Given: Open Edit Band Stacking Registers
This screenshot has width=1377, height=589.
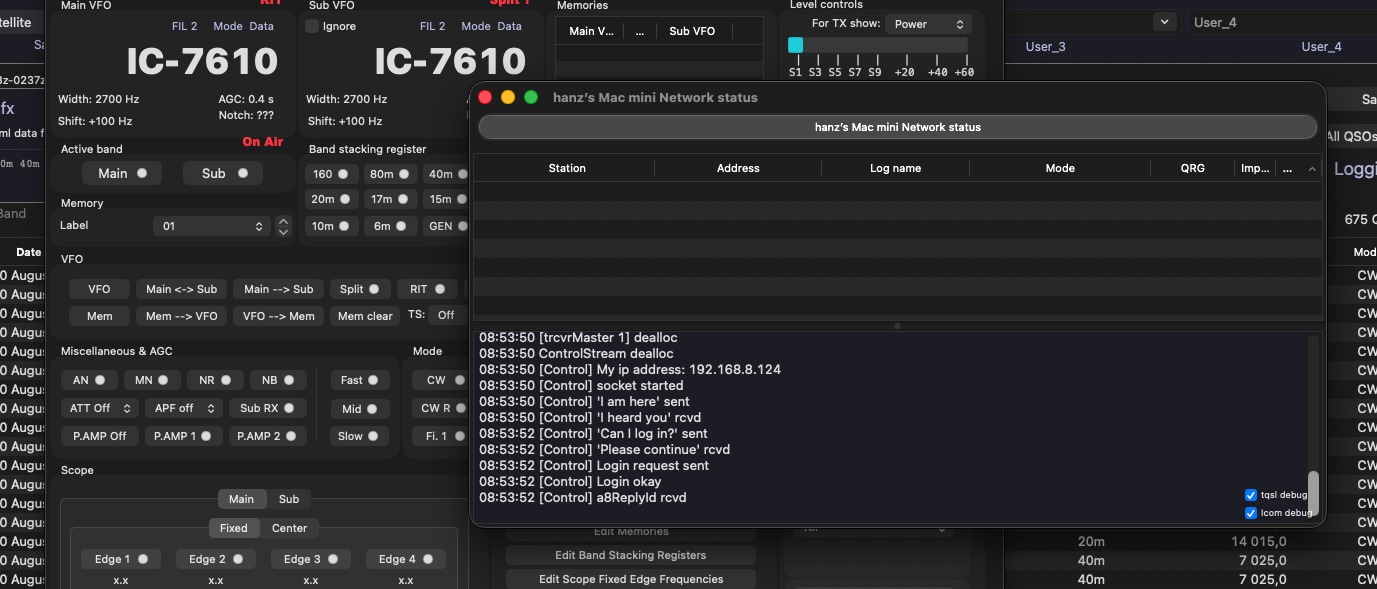Looking at the screenshot, I should (x=630, y=555).
